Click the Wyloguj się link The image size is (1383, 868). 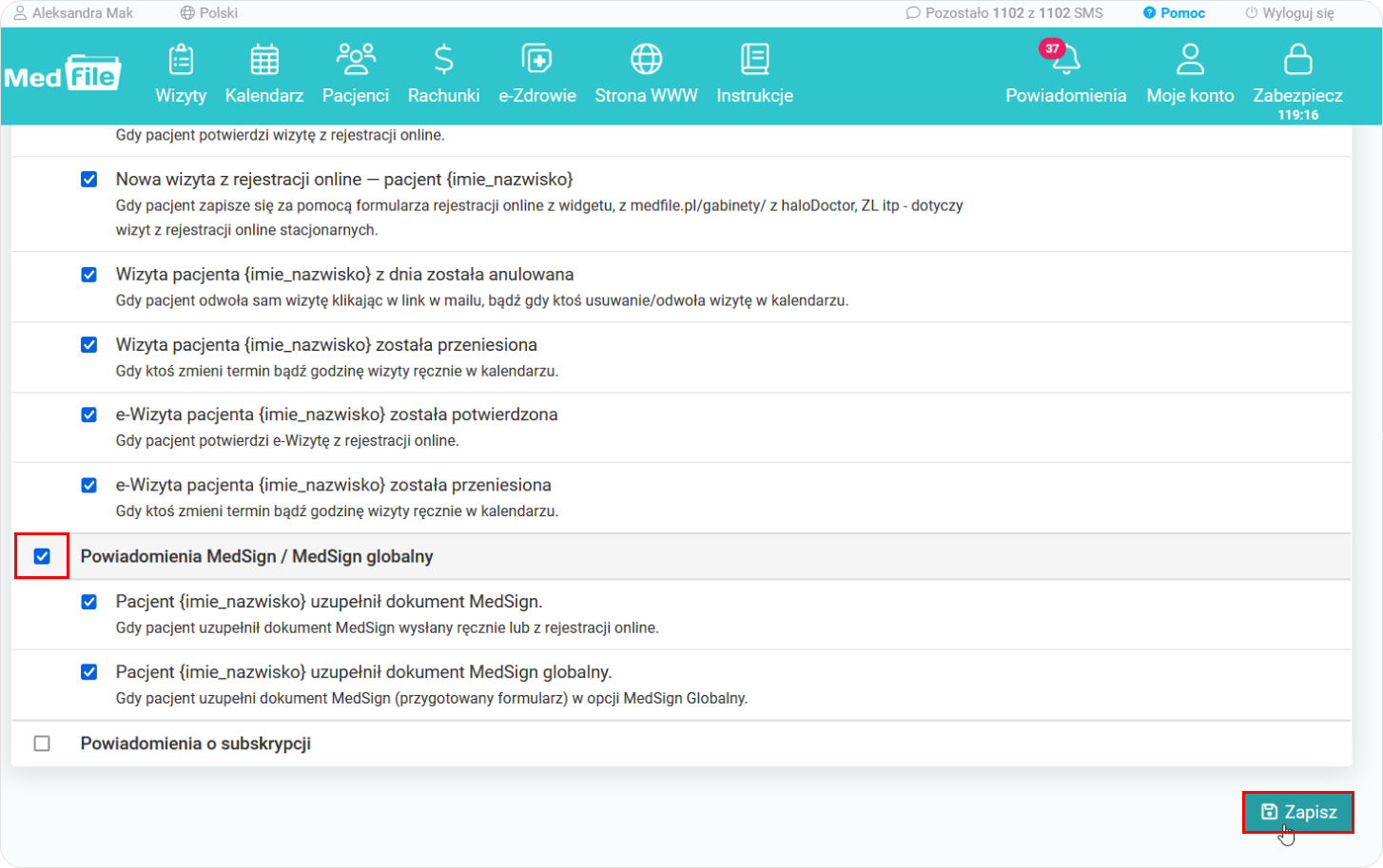1298,13
